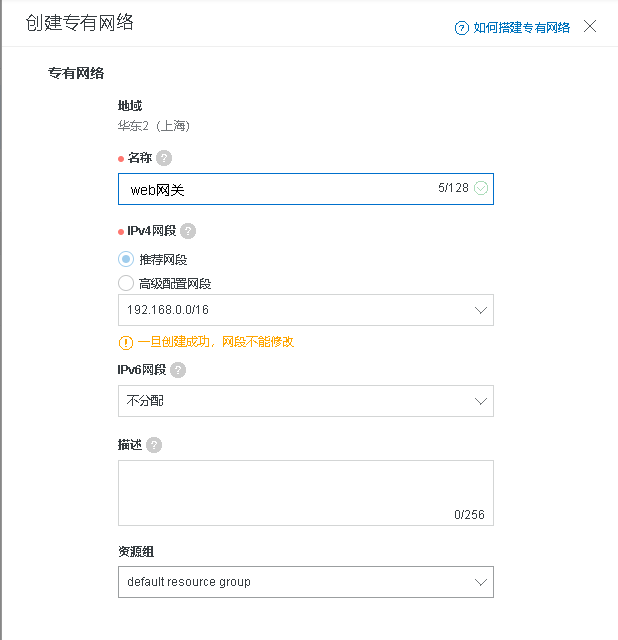Click the 专有网络 section heading
618x640 pixels.
[x=76, y=73]
